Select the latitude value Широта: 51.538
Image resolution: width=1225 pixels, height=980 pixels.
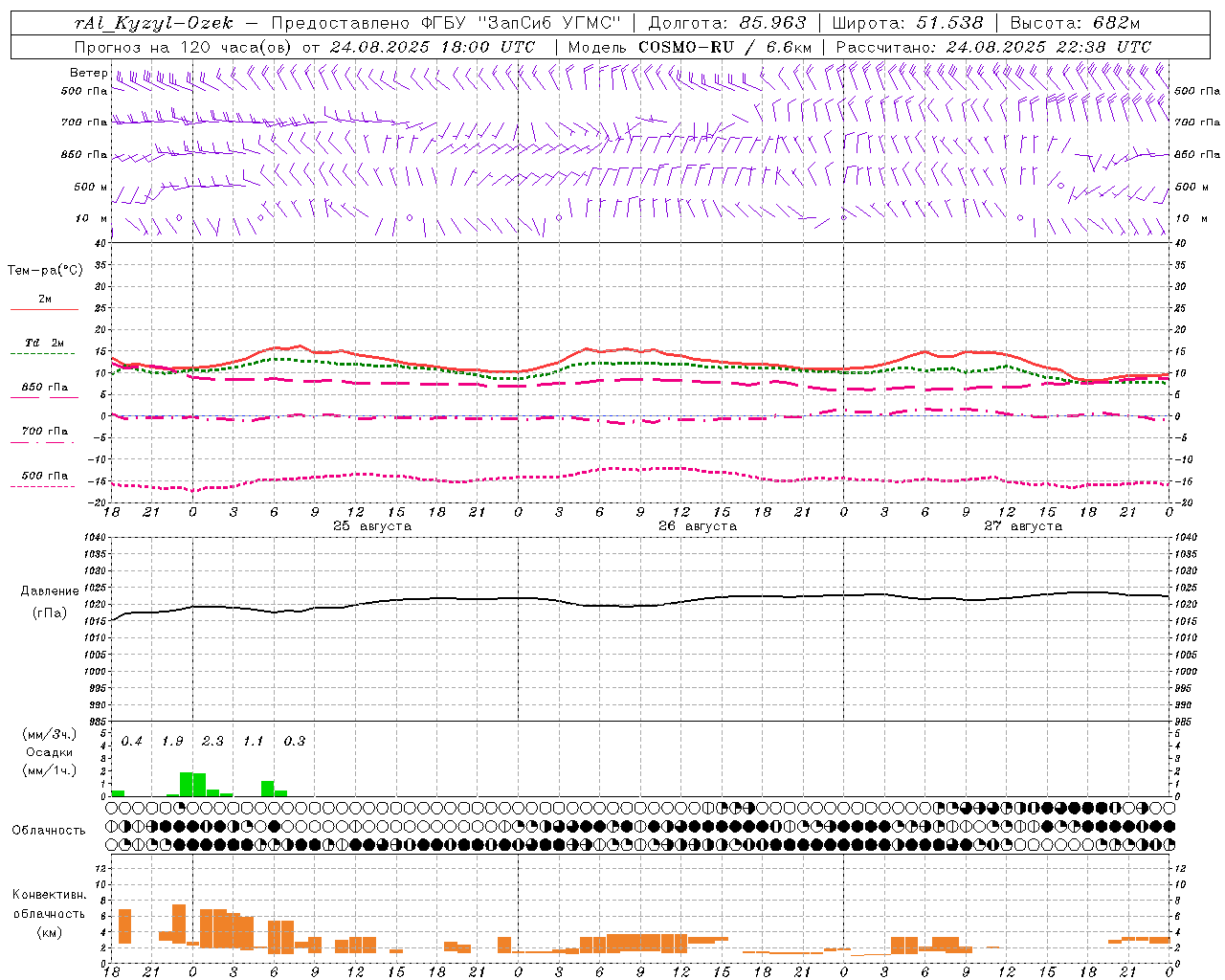click(x=908, y=23)
